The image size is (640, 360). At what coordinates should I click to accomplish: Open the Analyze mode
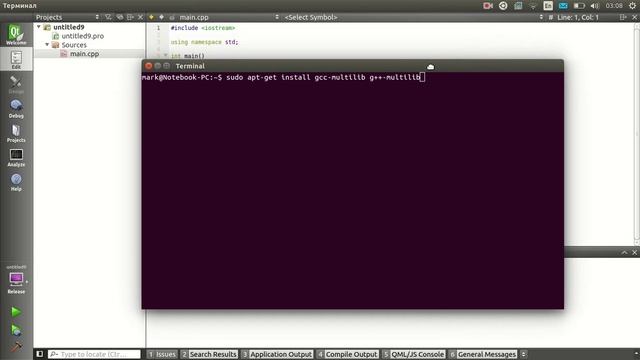coord(16,158)
